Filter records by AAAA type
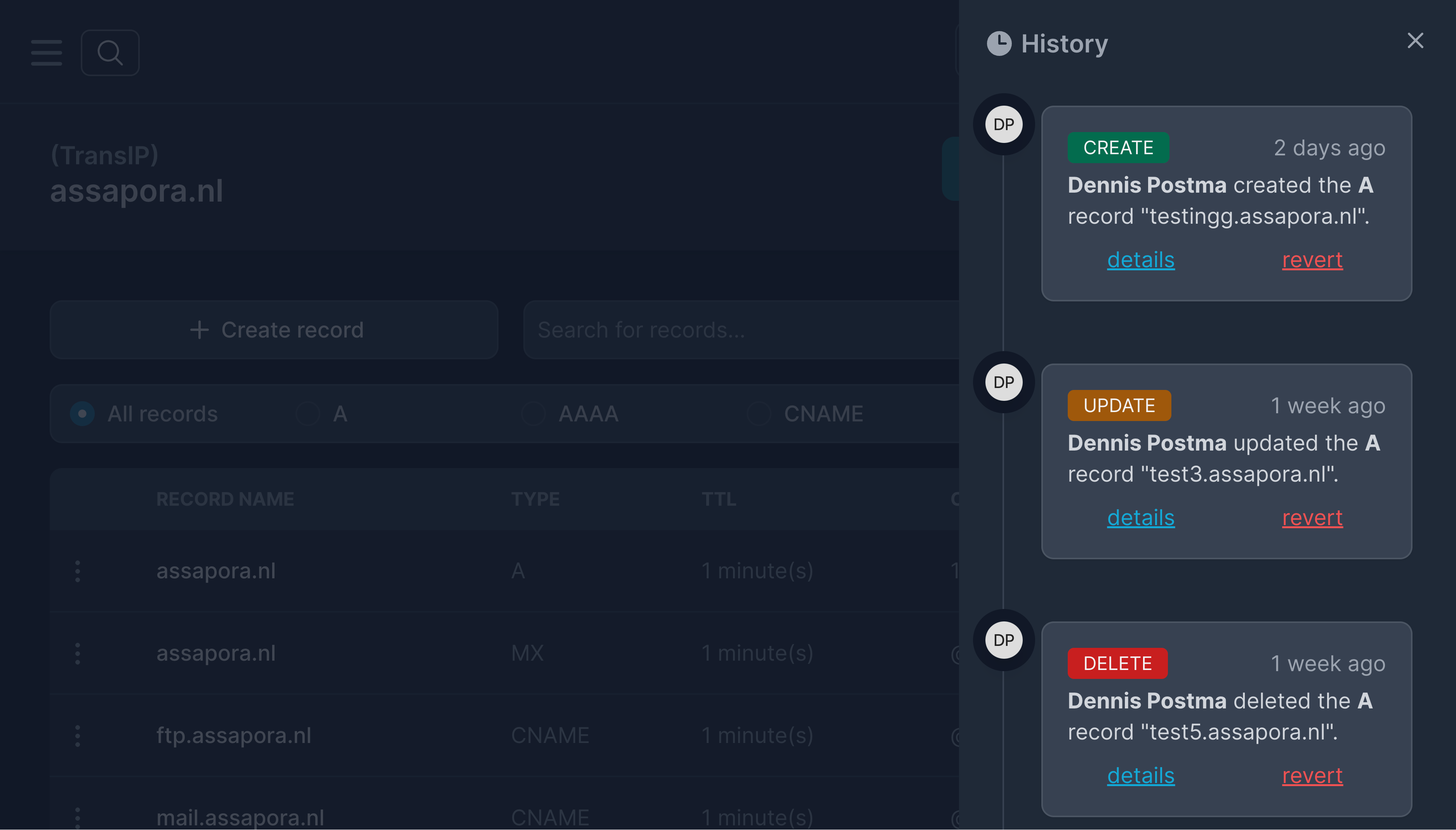The image size is (1456, 830). tap(533, 414)
